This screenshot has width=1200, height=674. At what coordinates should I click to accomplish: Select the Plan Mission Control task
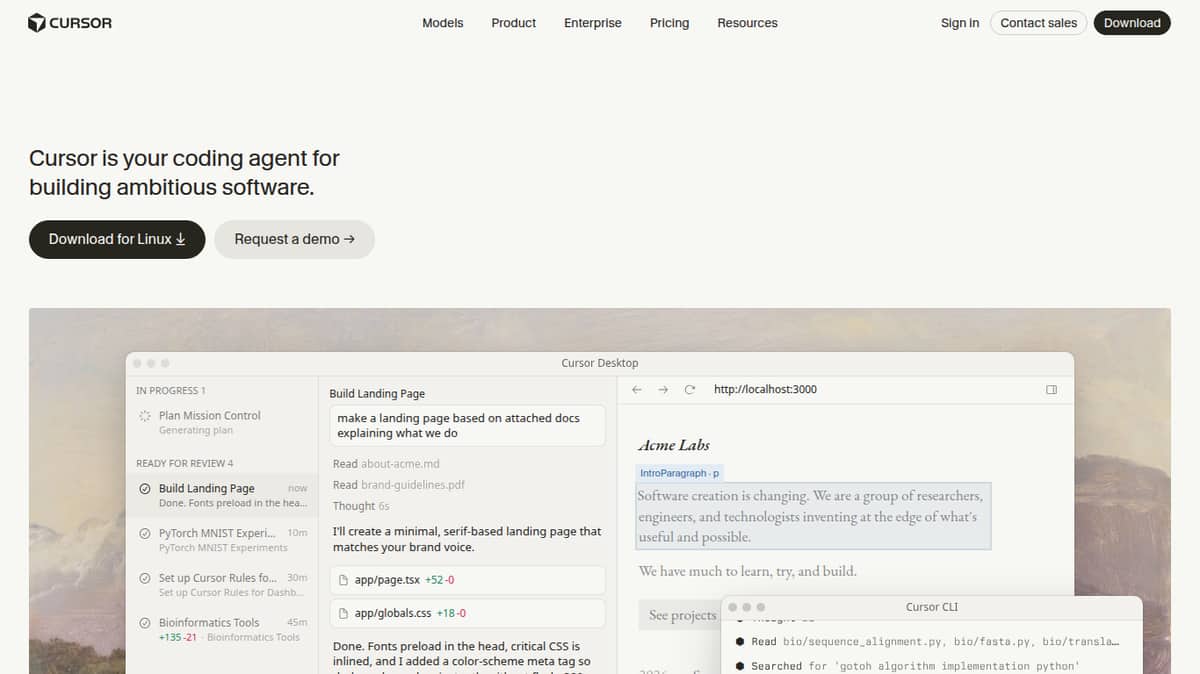(222, 422)
